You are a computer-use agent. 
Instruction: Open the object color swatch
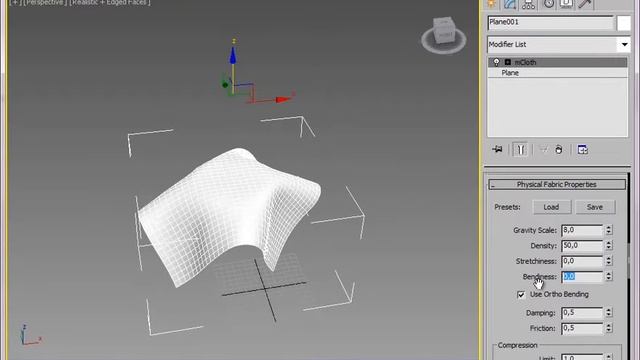(624, 23)
